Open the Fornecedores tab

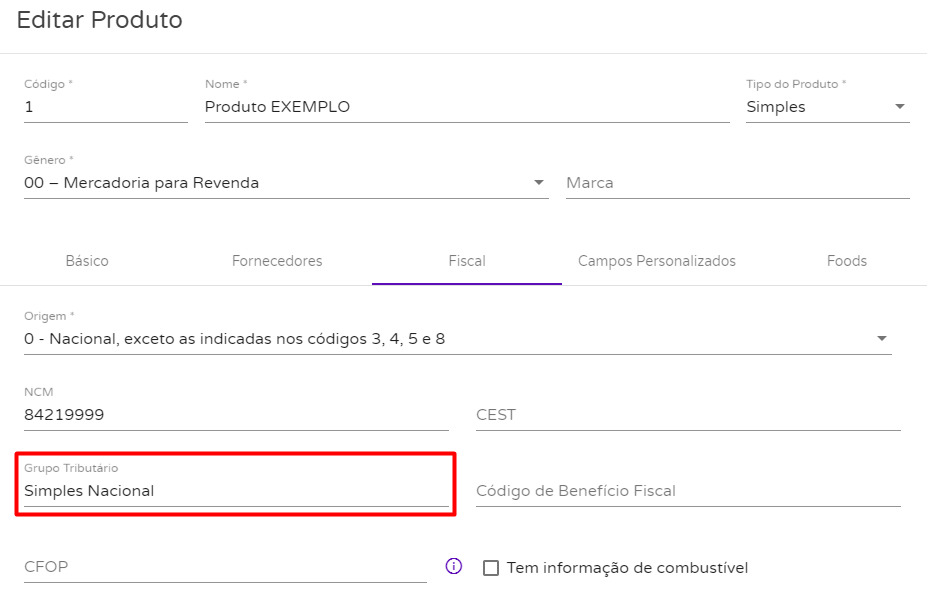coord(277,261)
